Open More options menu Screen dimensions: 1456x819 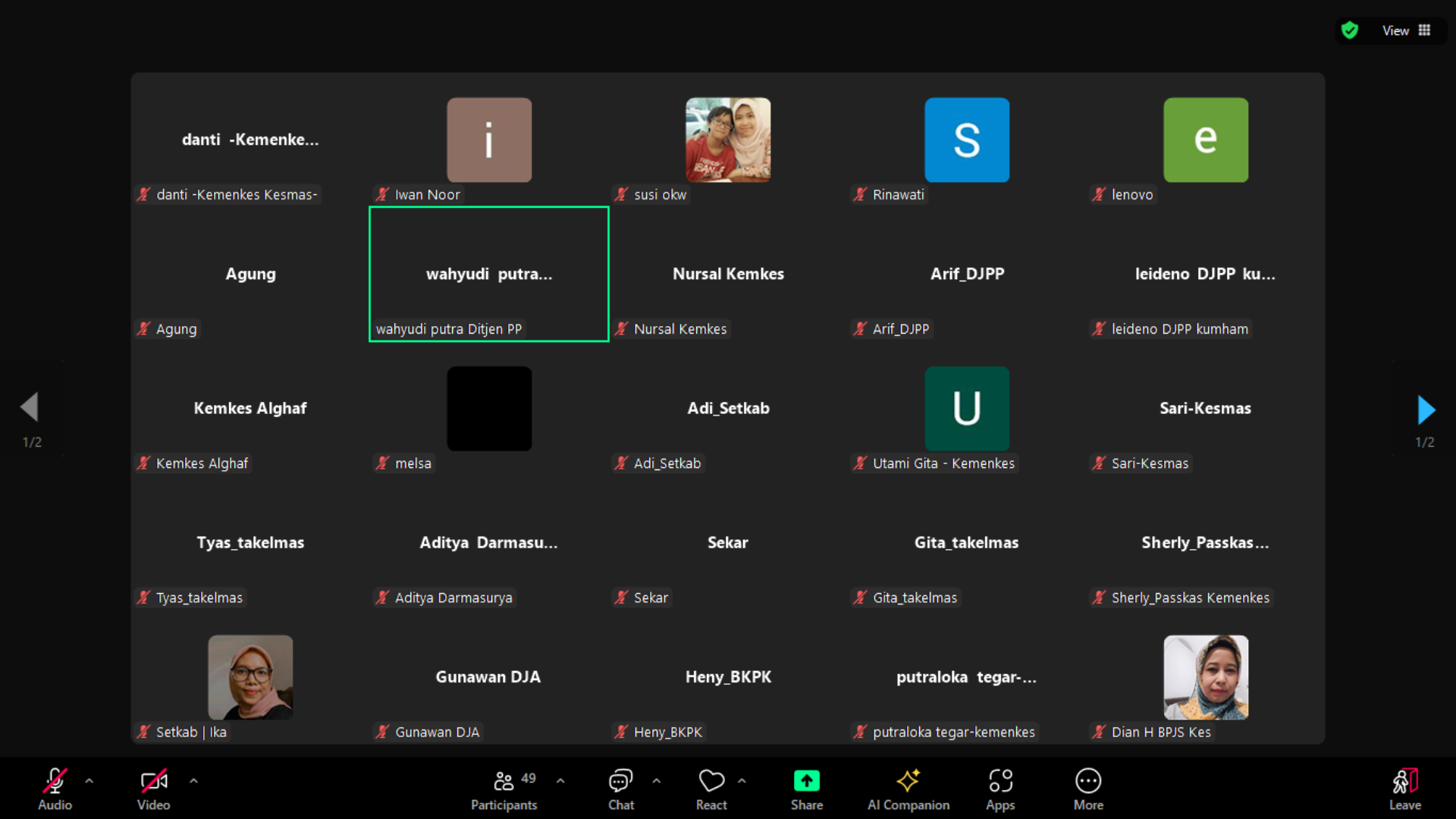1088,789
